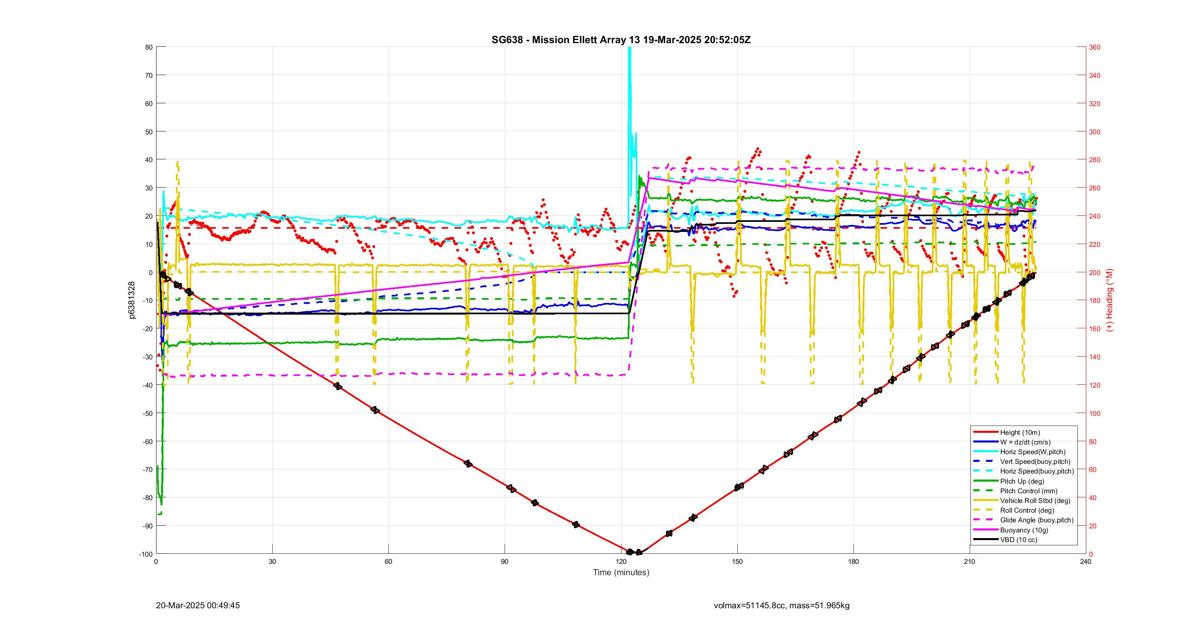Click the 'Time (minutes)' x-axis label
Screen dimensions: 1200x622
click(x=620, y=572)
